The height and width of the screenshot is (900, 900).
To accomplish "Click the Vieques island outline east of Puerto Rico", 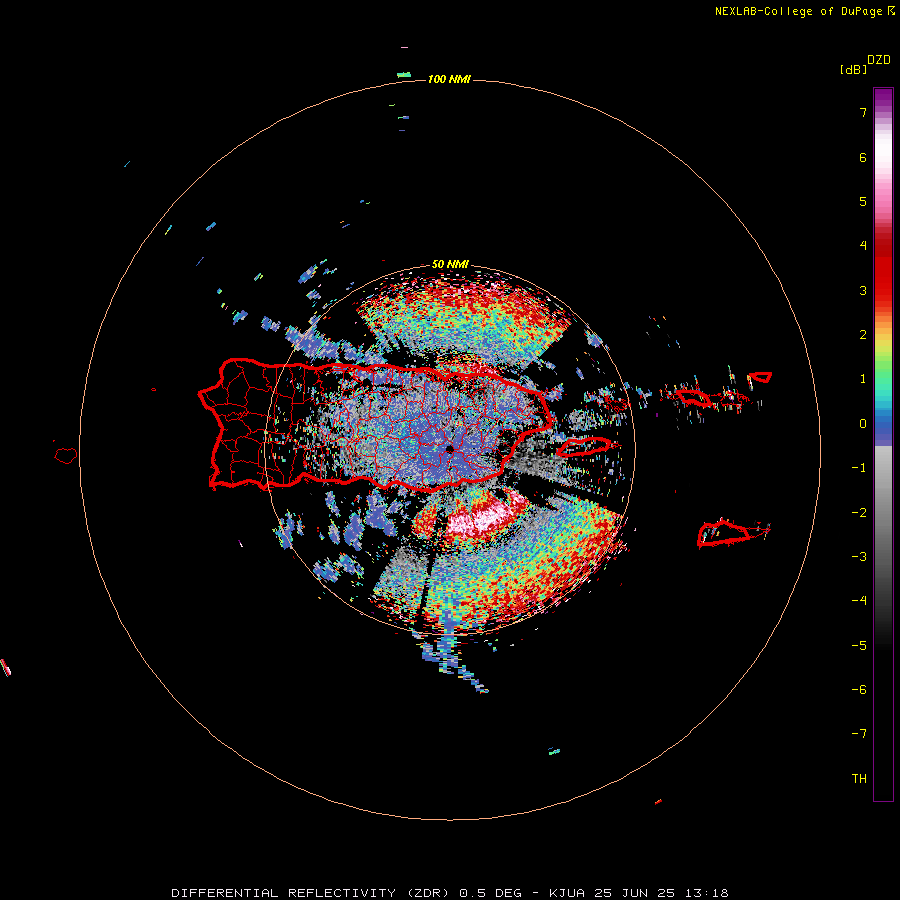I will click(x=584, y=446).
